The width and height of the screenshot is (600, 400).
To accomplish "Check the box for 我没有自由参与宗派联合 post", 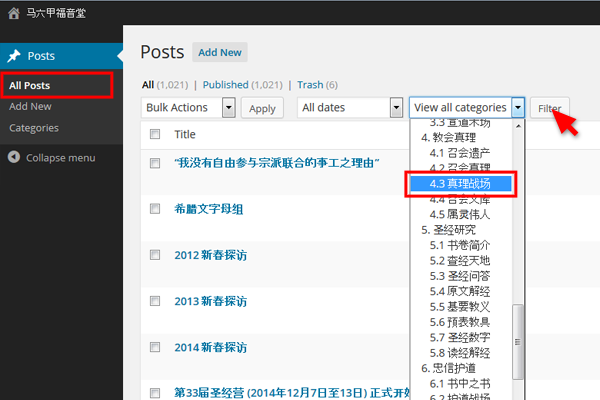I will coord(155,163).
